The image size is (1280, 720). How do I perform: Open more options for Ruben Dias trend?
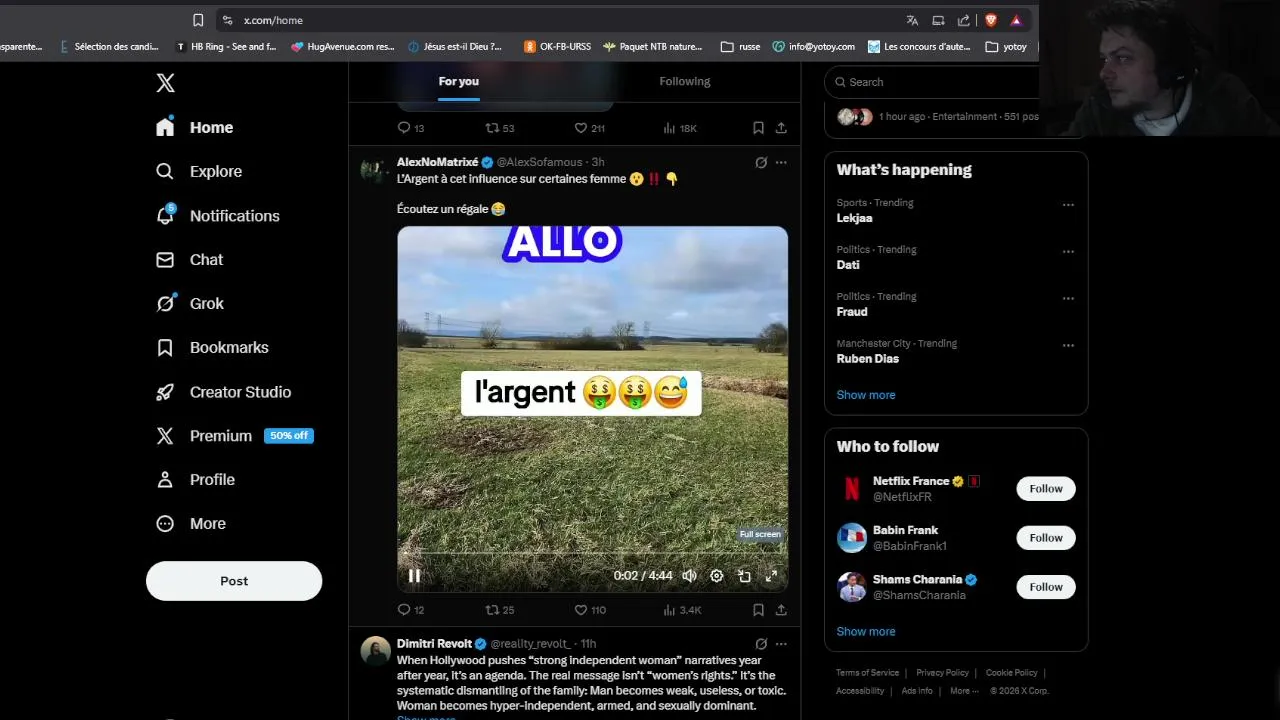1068,345
